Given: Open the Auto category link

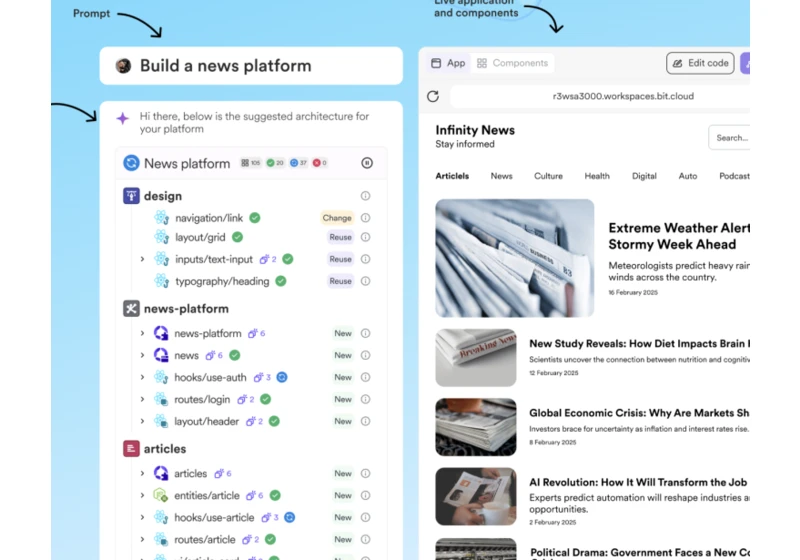Looking at the screenshot, I should (x=688, y=176).
